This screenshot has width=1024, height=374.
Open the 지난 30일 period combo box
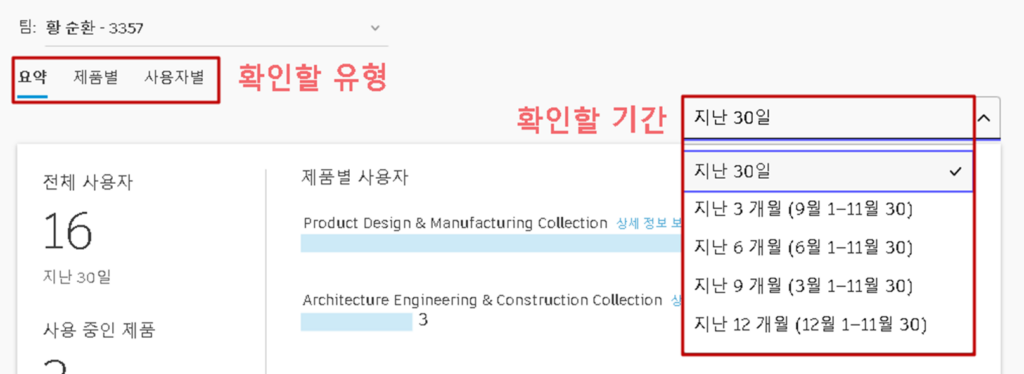[841, 118]
